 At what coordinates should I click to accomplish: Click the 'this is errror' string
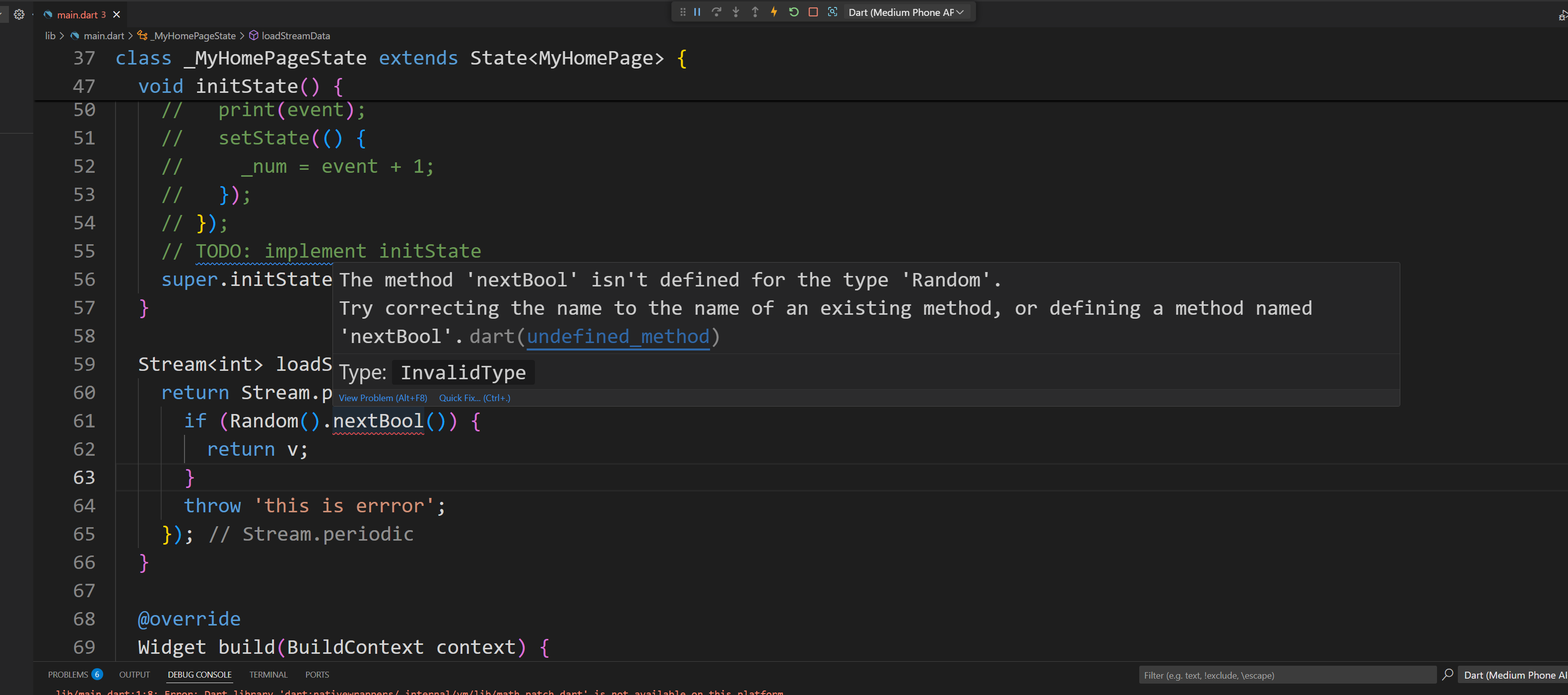tap(344, 505)
